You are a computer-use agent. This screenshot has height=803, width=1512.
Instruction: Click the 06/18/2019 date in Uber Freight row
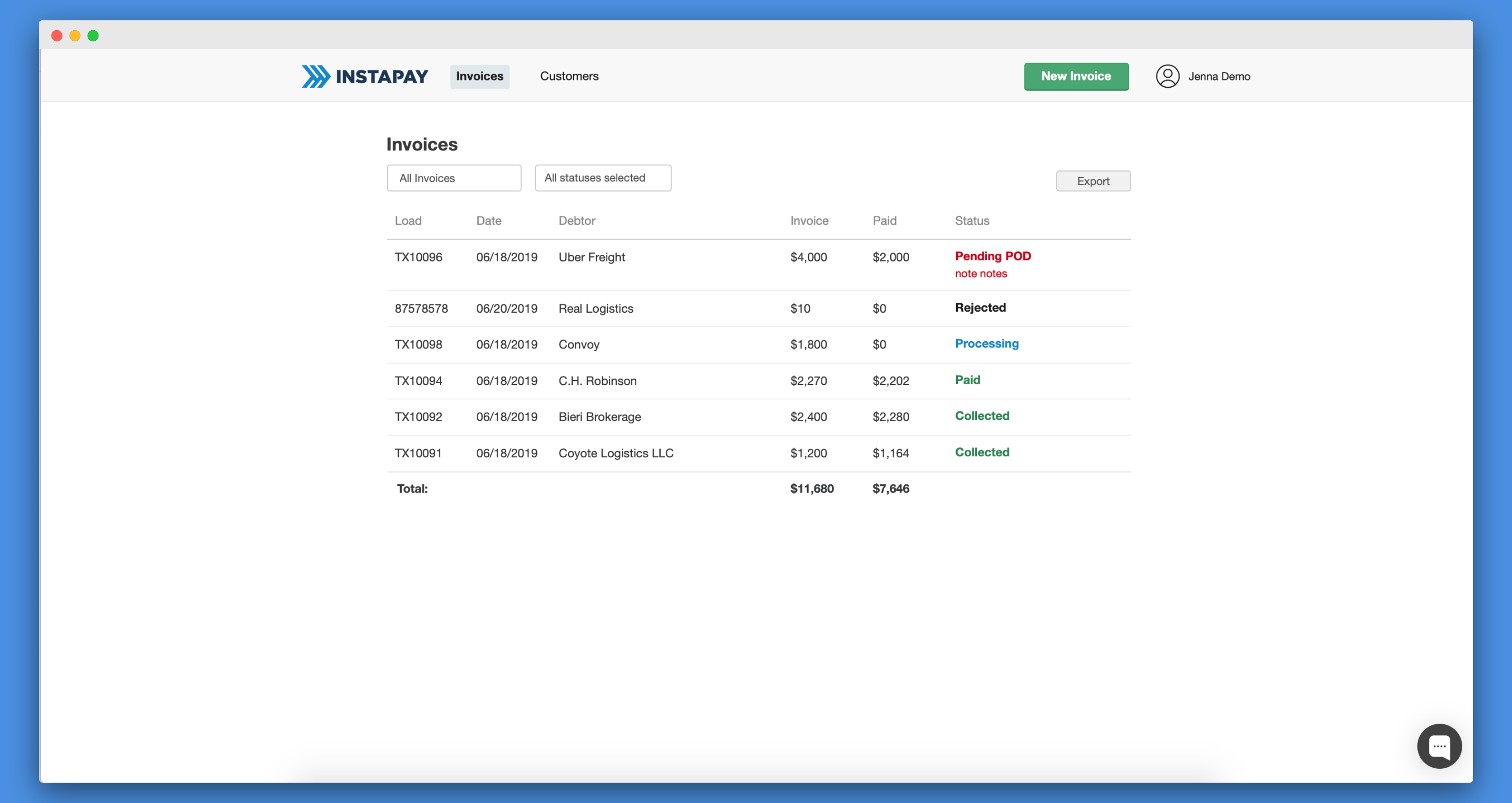(x=507, y=257)
